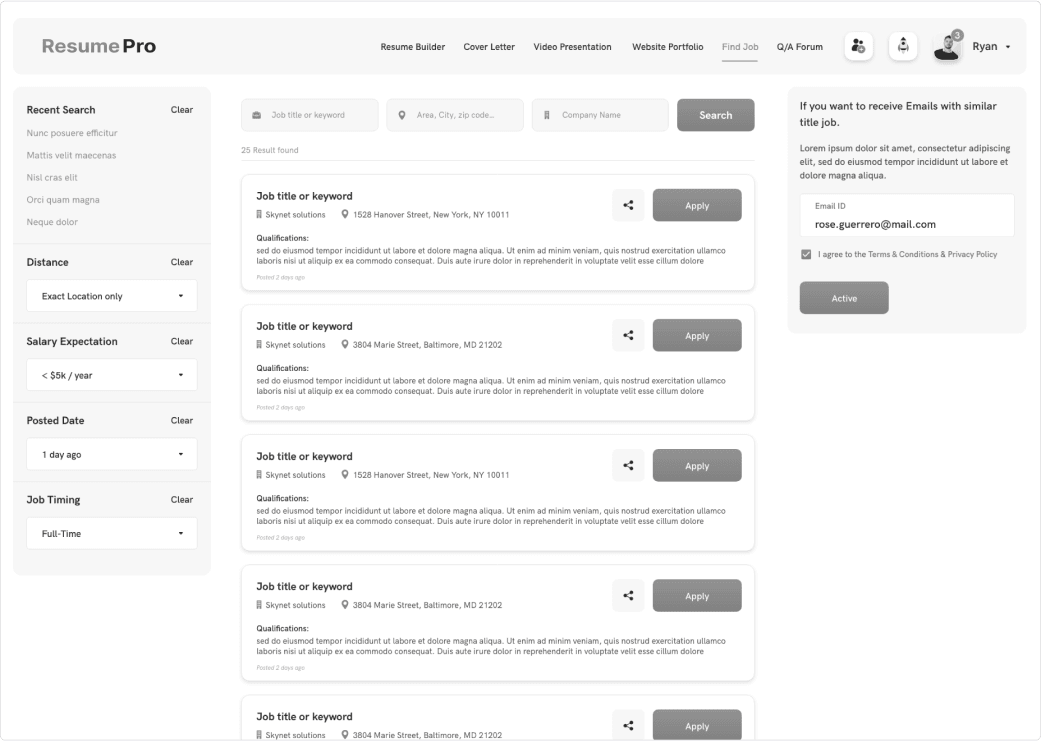Viewport: 1041px width, 741px height.
Task: Open the Q/A Forum menu item
Action: [x=799, y=46]
